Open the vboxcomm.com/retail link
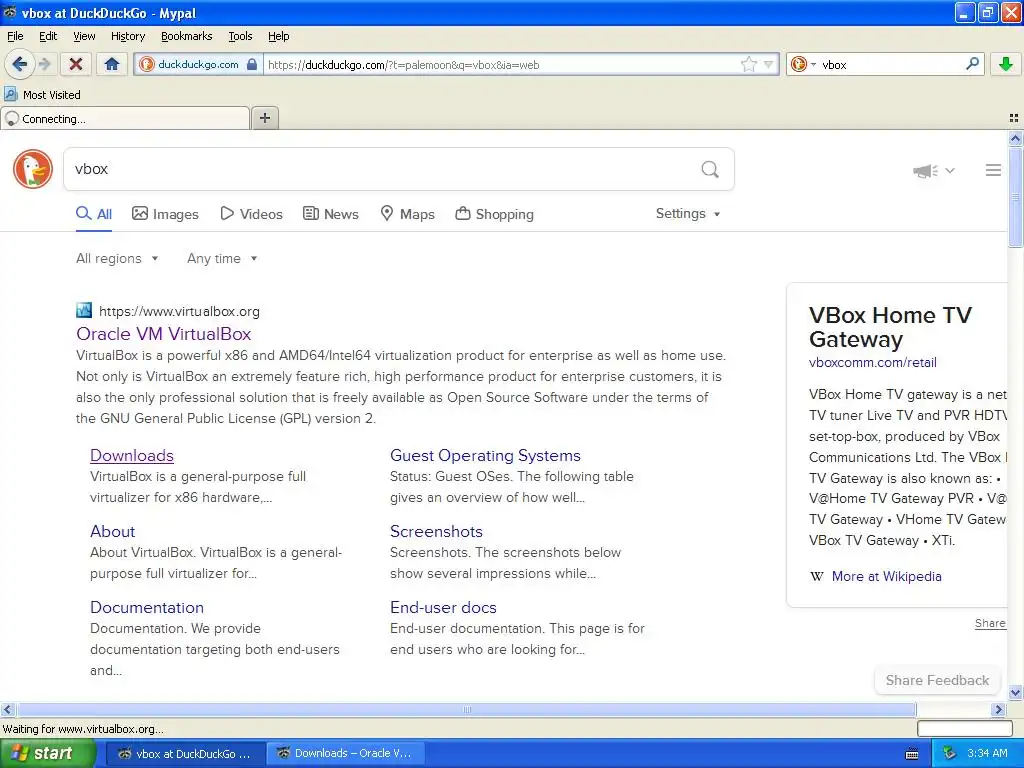1024x768 pixels. 872,362
